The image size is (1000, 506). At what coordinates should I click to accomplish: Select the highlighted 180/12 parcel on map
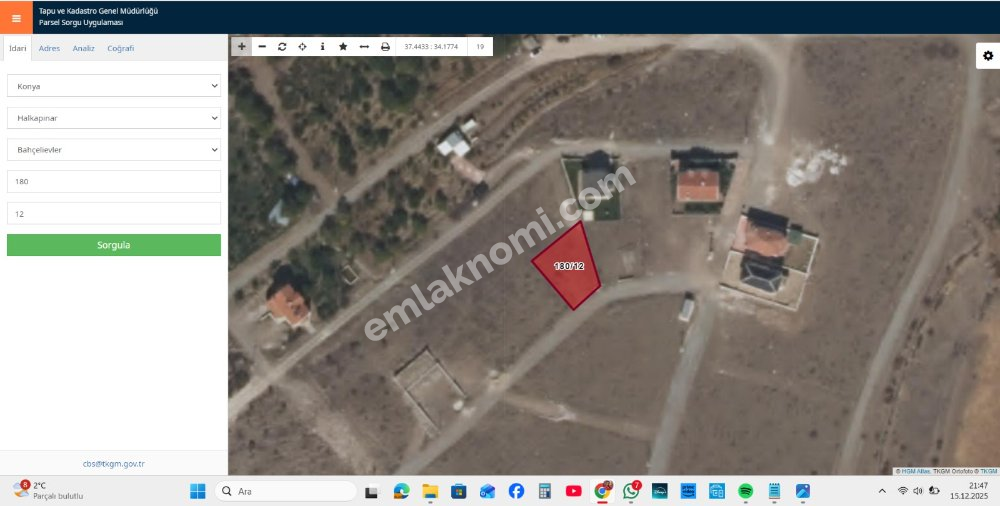[x=567, y=268]
